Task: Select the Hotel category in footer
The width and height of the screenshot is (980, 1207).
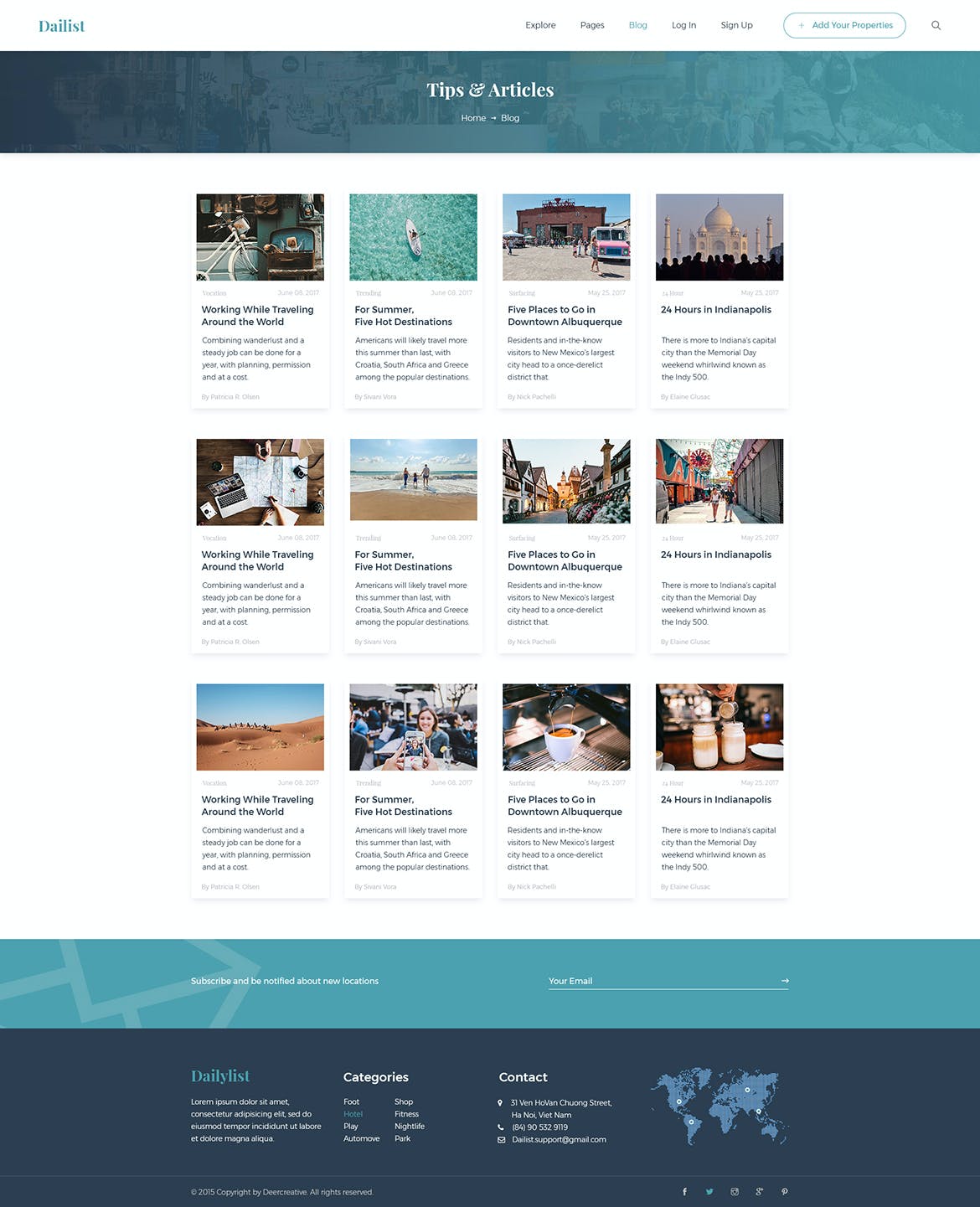Action: click(353, 1114)
